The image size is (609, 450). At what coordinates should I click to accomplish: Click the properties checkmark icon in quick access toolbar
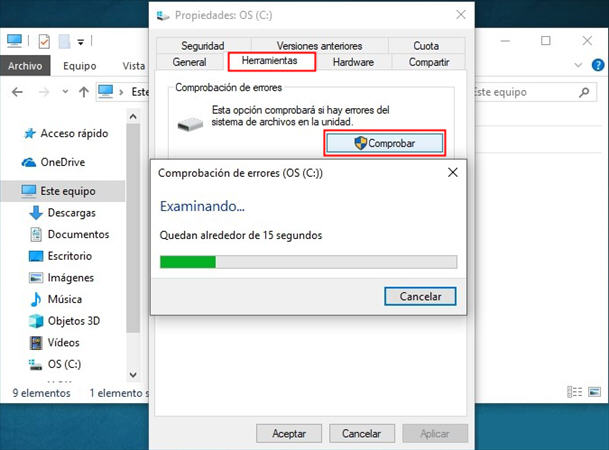(44, 41)
